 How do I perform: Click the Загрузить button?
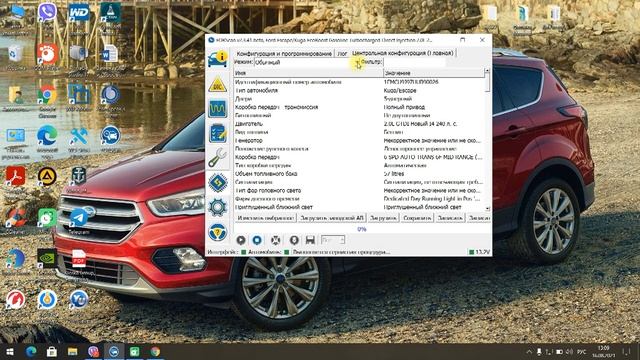383,218
